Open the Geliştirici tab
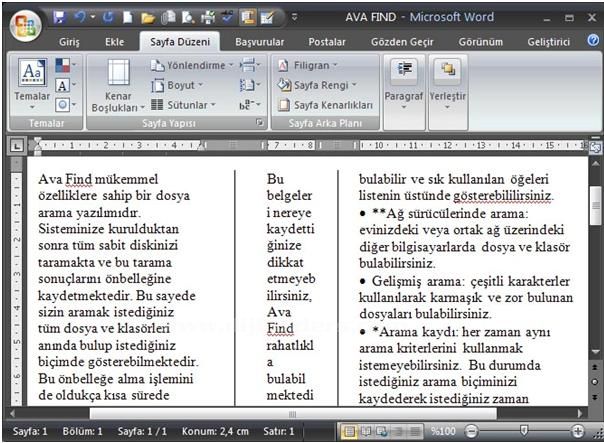The image size is (604, 443). pos(549,42)
